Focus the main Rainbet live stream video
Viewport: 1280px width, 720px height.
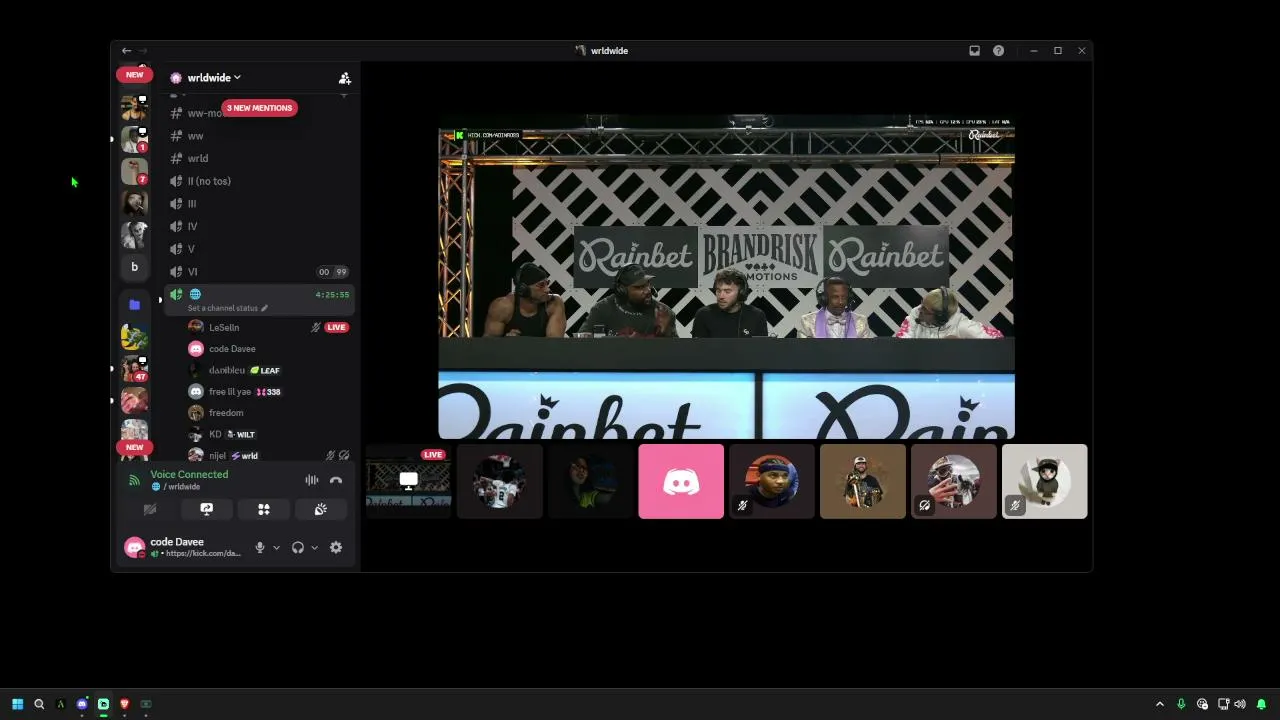[x=726, y=277]
